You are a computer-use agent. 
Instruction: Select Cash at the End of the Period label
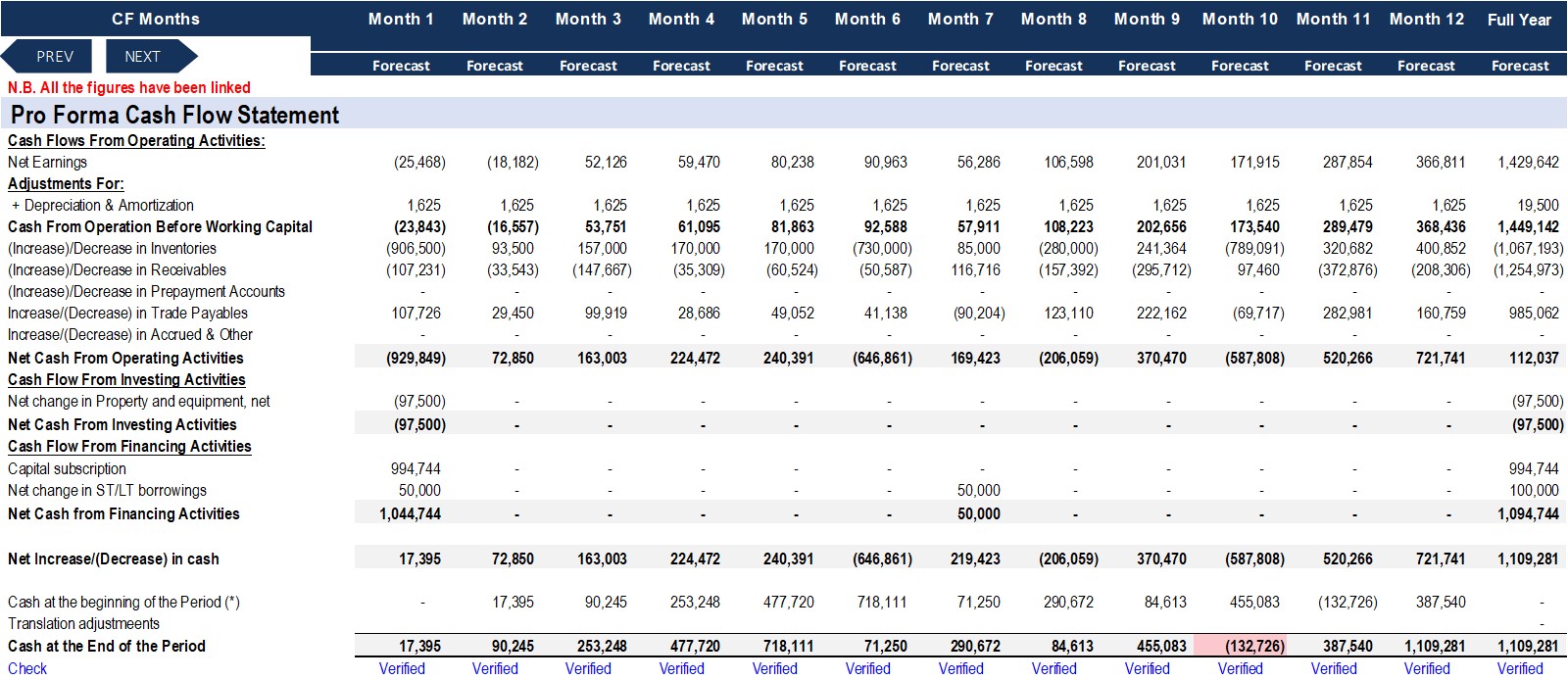[106, 646]
